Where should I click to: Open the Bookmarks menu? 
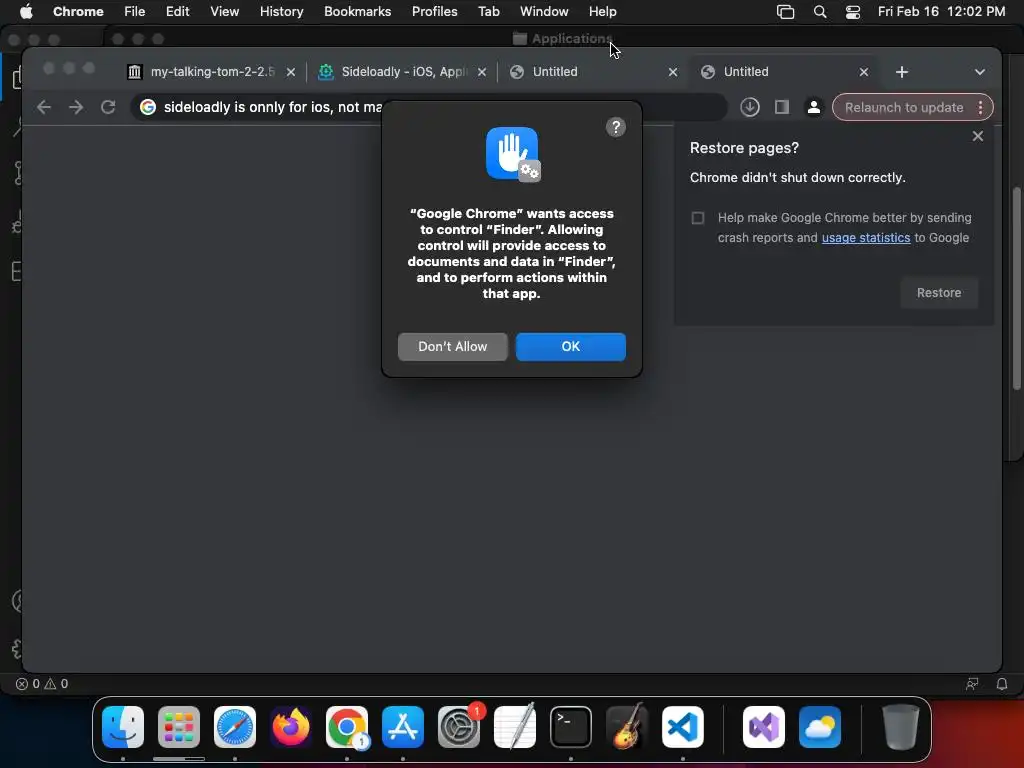coord(357,11)
